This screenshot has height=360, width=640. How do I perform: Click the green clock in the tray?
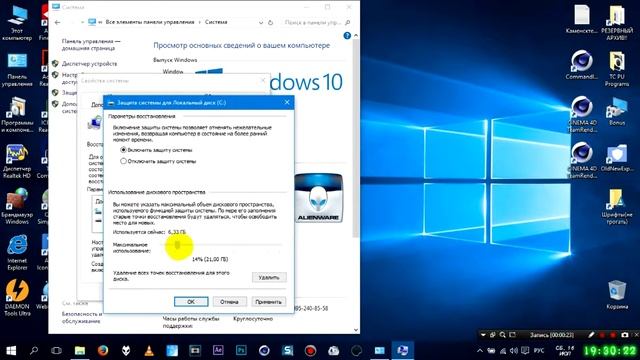610,351
